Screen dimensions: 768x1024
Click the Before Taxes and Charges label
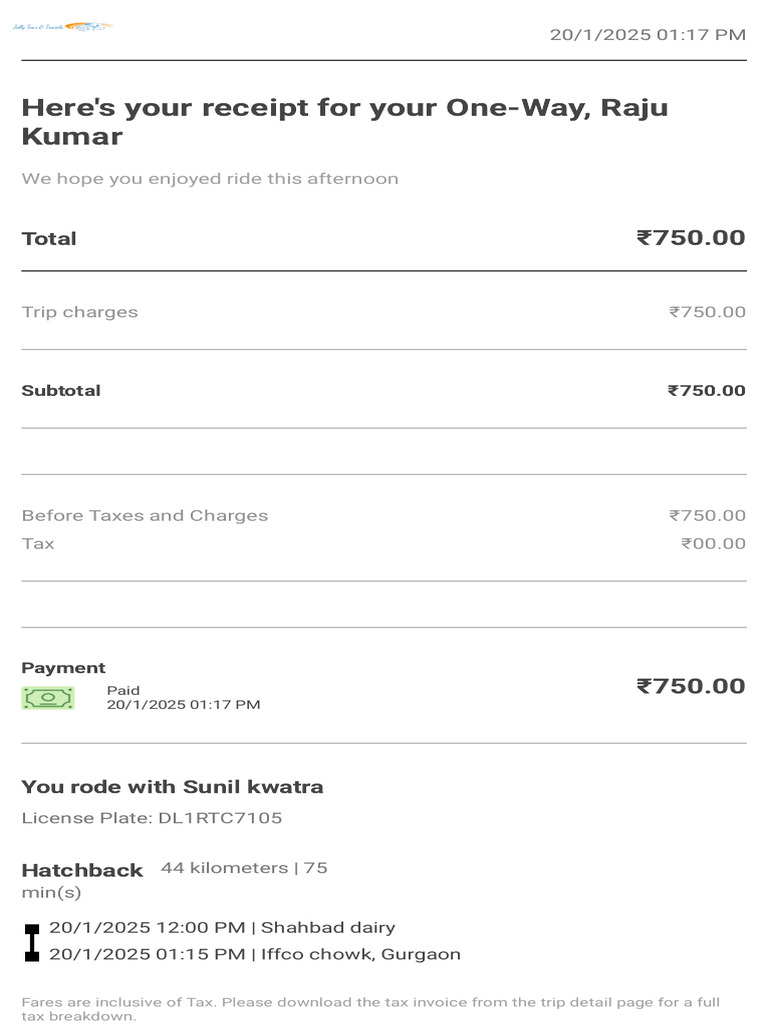point(145,516)
